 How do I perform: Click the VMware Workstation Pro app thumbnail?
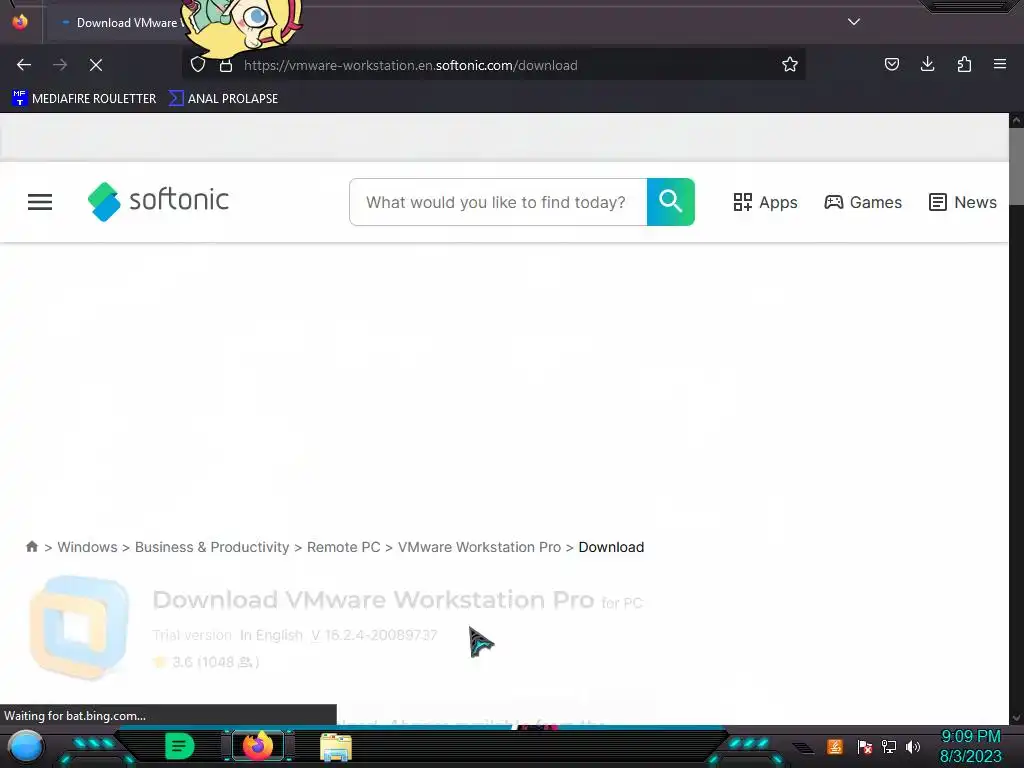coord(79,627)
